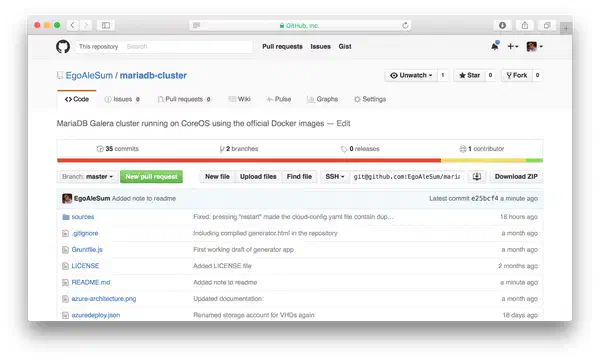Image resolution: width=600 pixels, height=361 pixels.
Task: Edit the repository description
Action: pos(343,123)
